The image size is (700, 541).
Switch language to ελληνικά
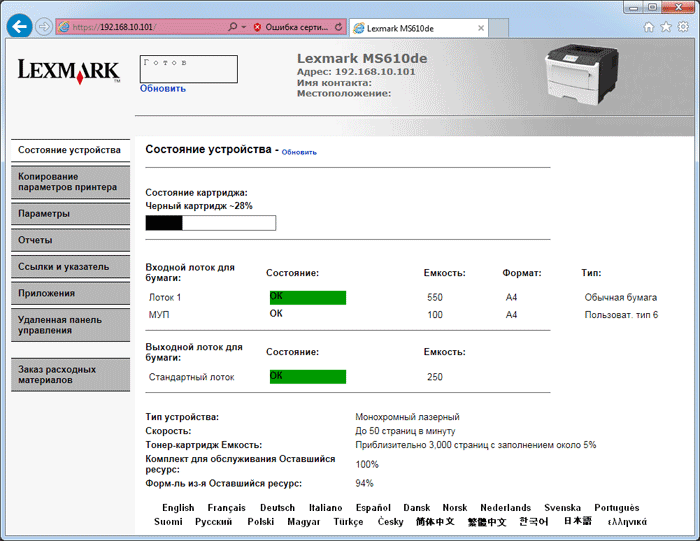[627, 521]
